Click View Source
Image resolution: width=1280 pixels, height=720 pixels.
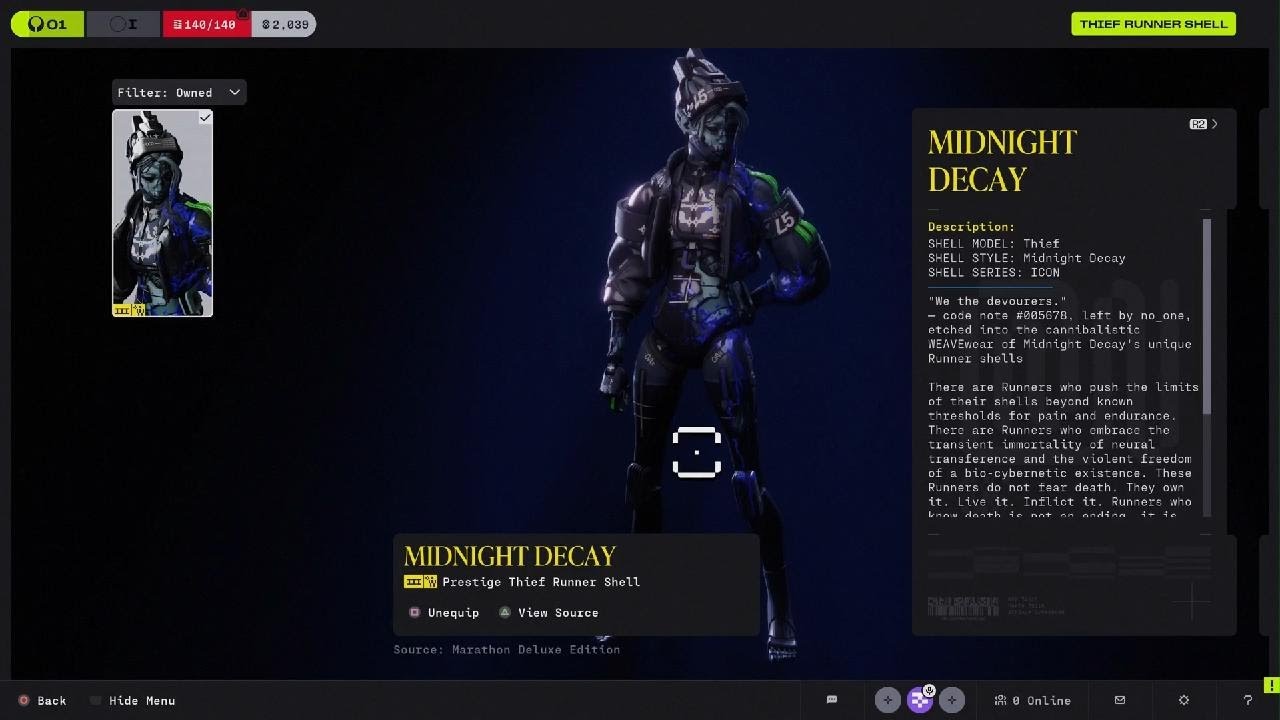(548, 612)
